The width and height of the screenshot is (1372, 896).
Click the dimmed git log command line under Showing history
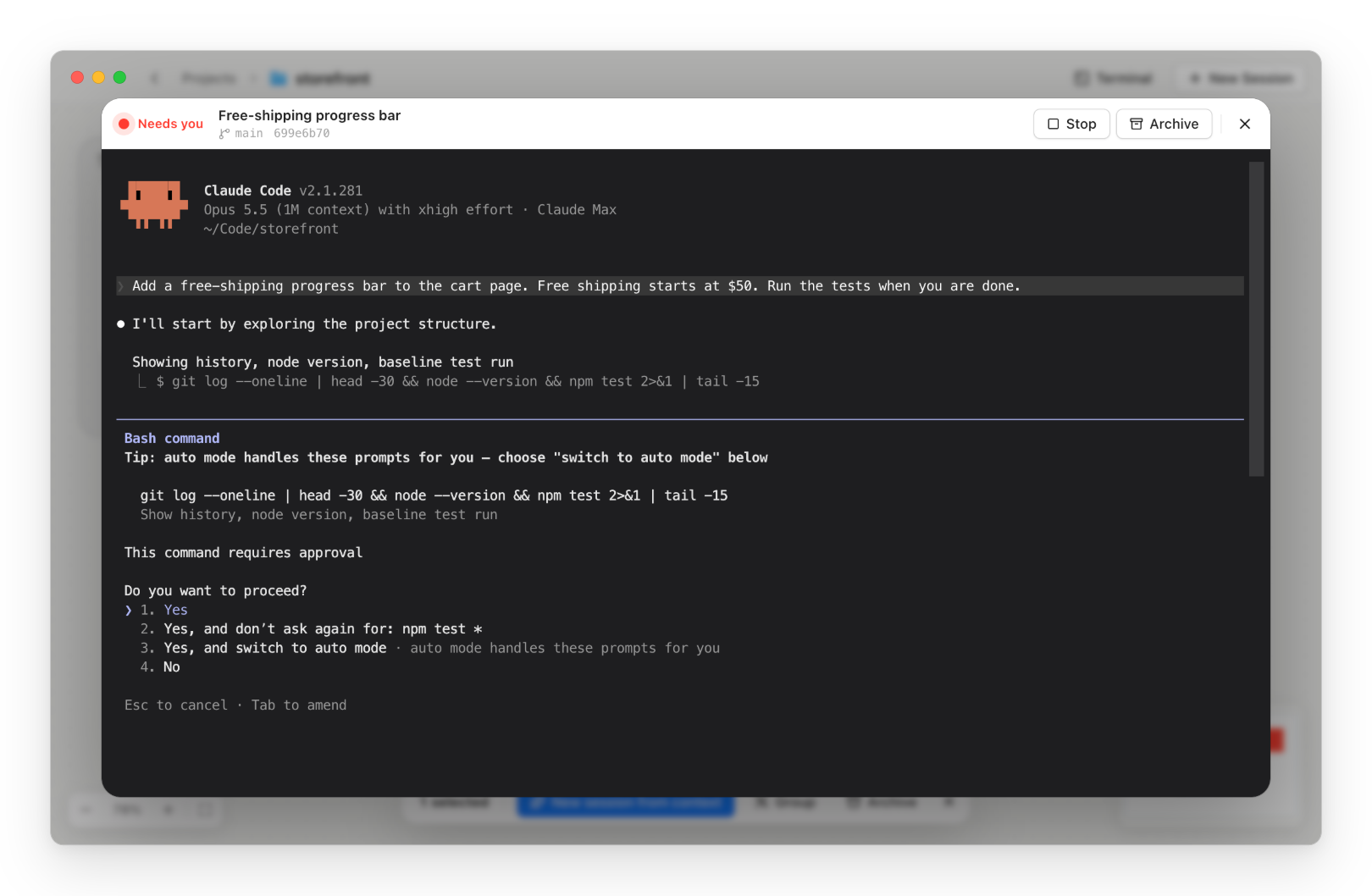pos(457,382)
